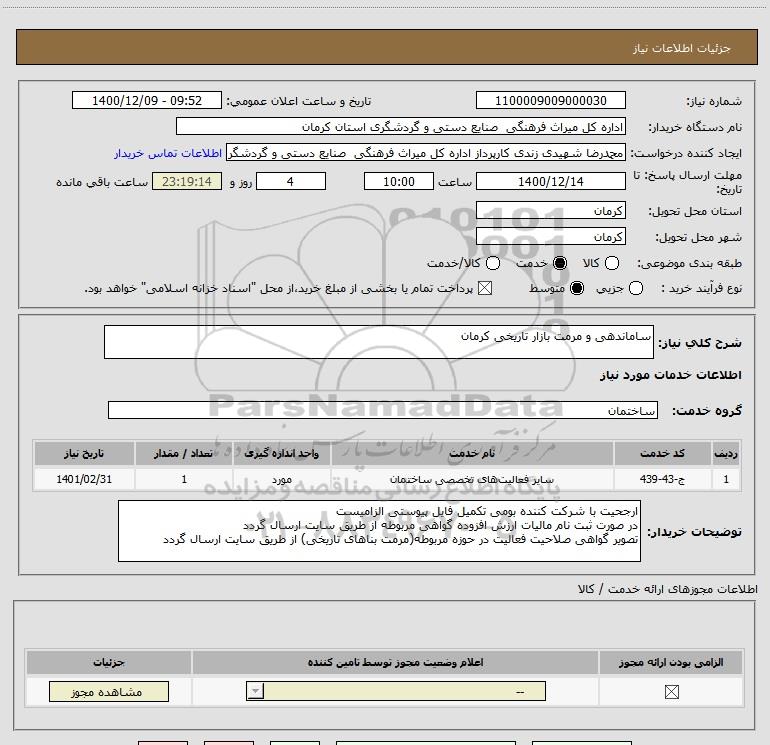The image size is (770, 745).
Task: Click the quantity cell showing 1
Action: [x=184, y=479]
